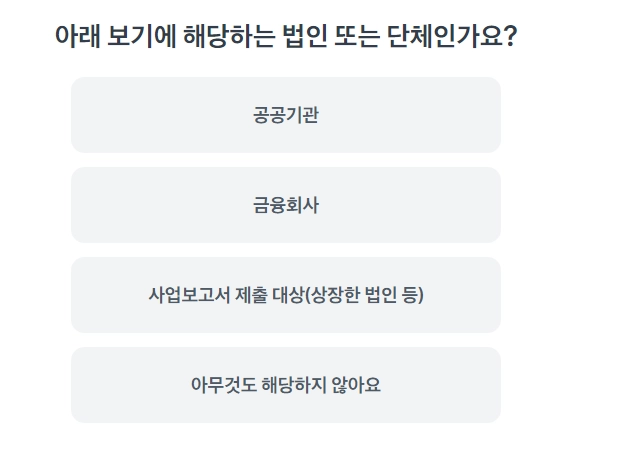Mark the entity as a 금융회사
Screen dimensions: 622x456
click(285, 205)
